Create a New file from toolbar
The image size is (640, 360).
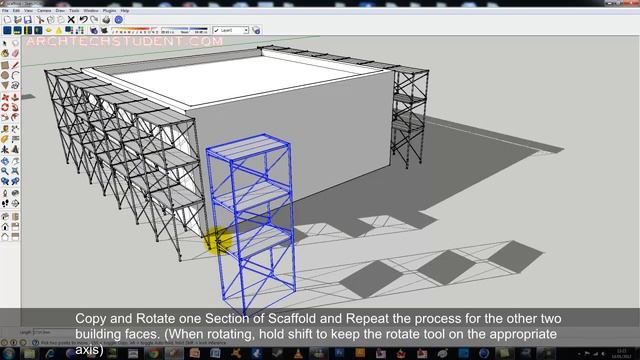(x=7, y=20)
